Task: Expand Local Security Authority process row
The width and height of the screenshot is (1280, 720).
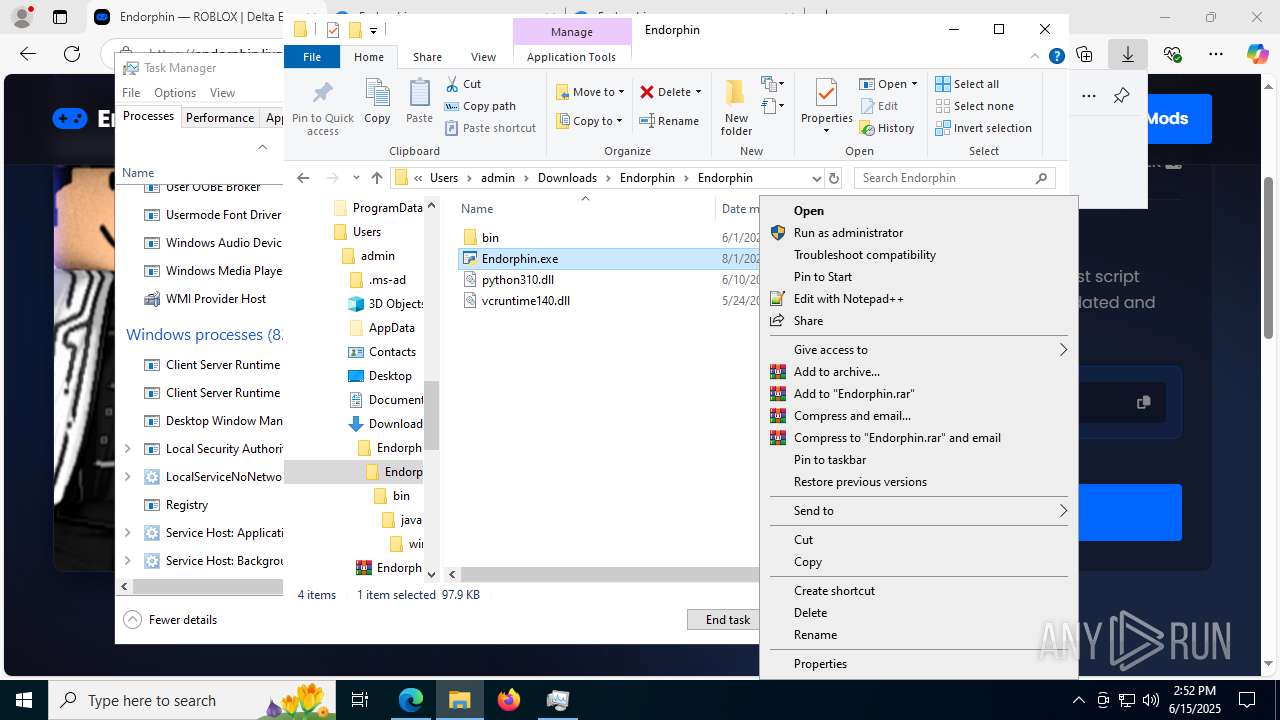Action: 127,449
